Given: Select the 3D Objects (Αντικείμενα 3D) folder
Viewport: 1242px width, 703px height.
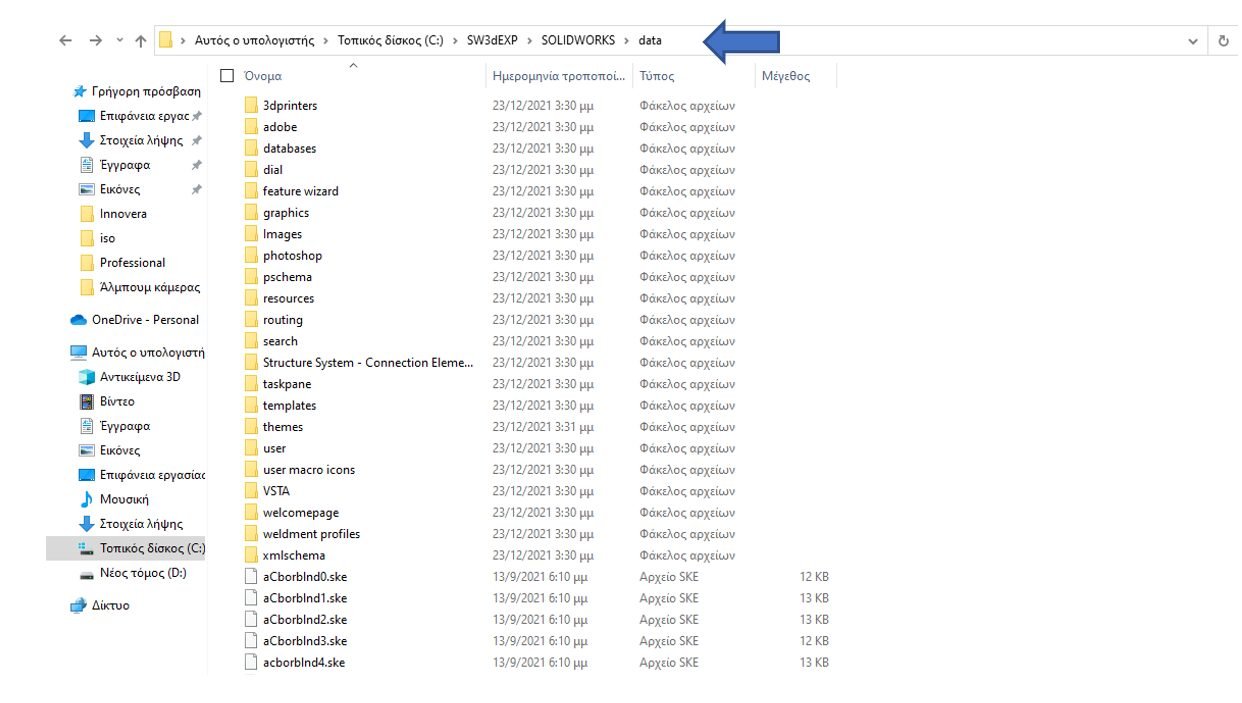Looking at the screenshot, I should pyautogui.click(x=139, y=377).
